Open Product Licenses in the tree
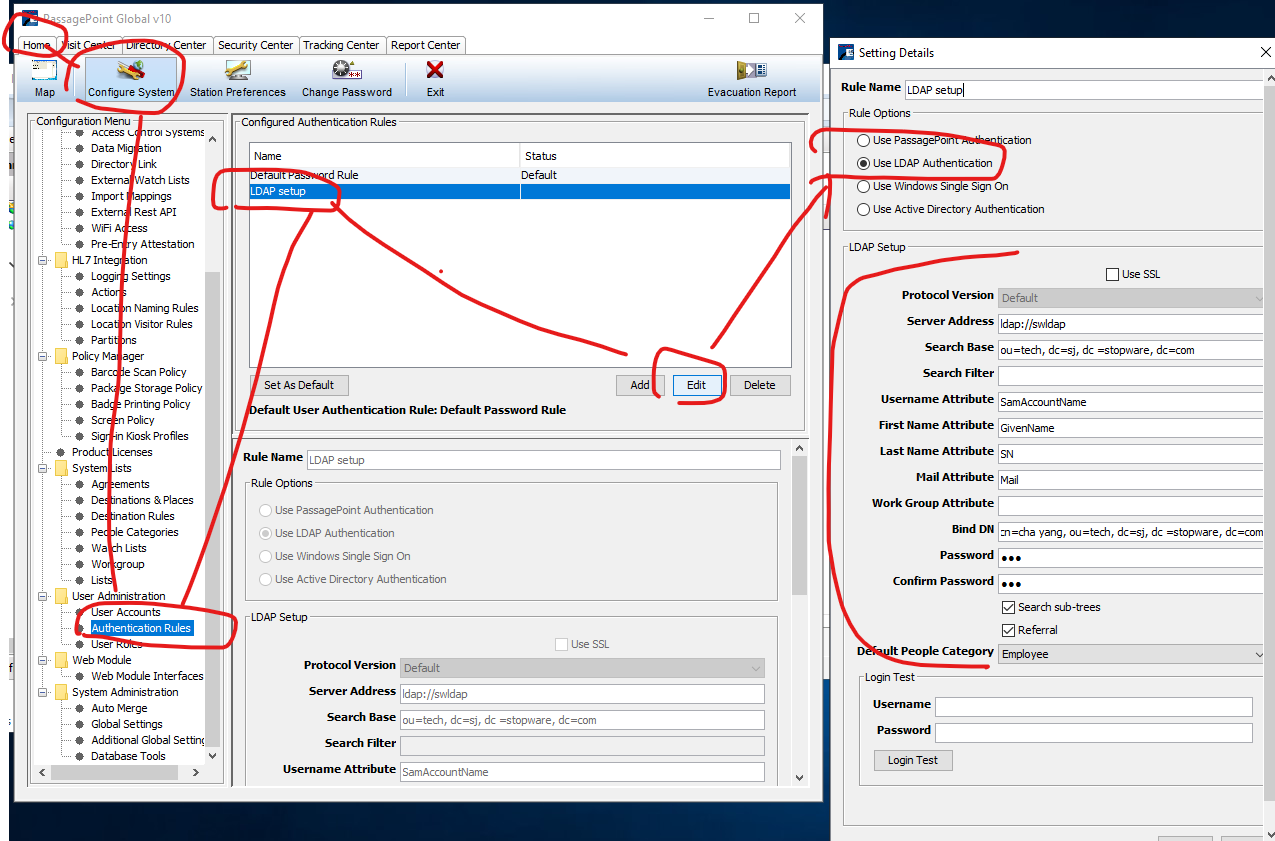Image resolution: width=1275 pixels, height=841 pixels. (112, 452)
